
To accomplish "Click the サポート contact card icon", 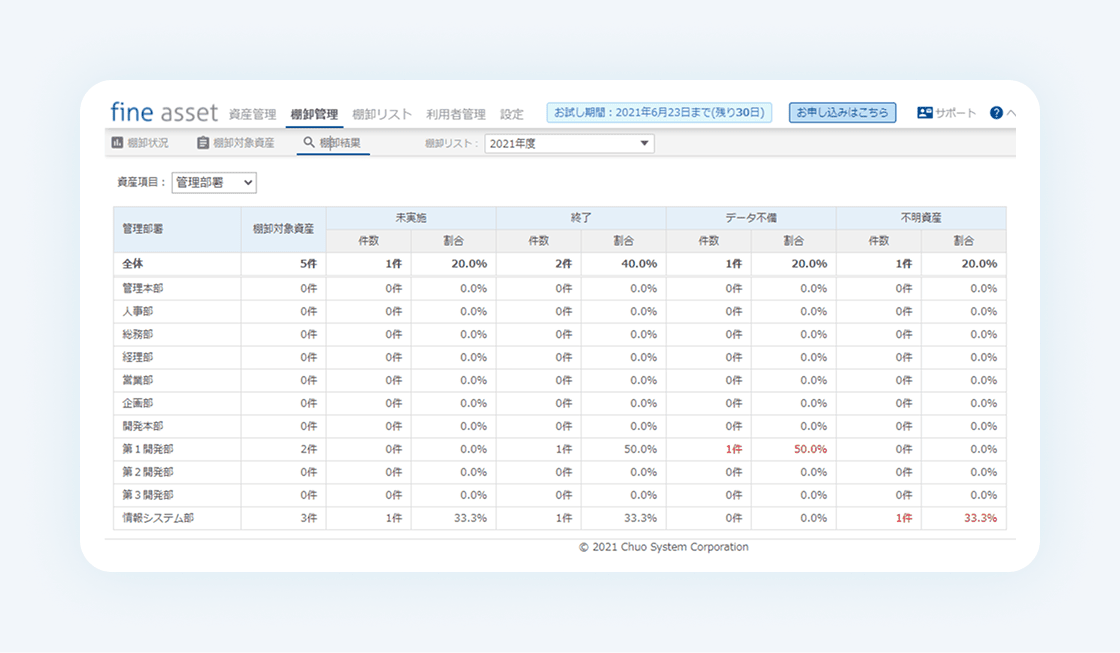I will (x=925, y=113).
